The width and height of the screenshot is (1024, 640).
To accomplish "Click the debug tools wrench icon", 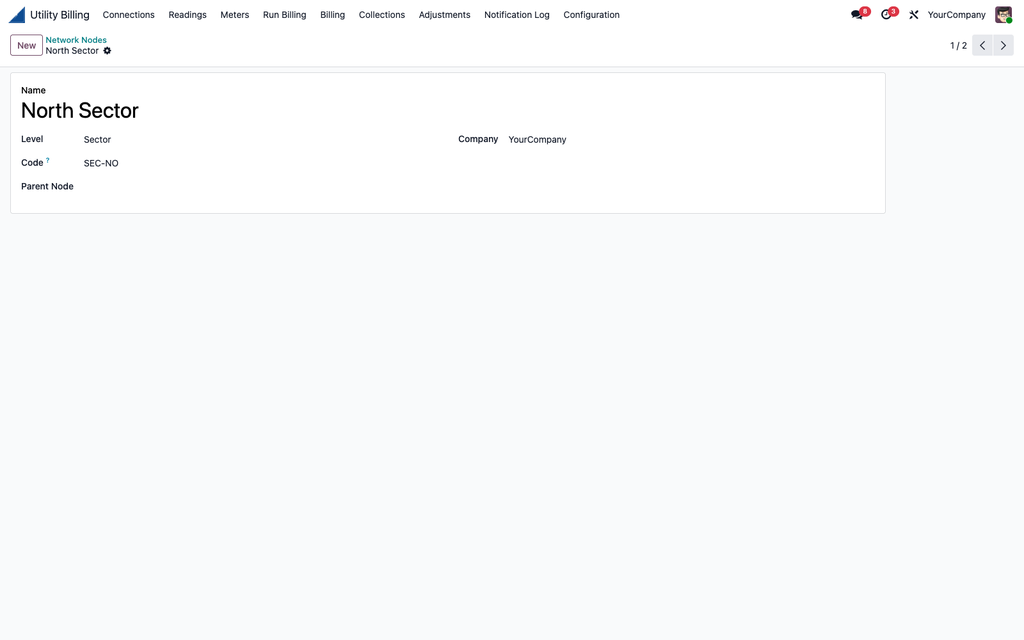I will [x=914, y=14].
